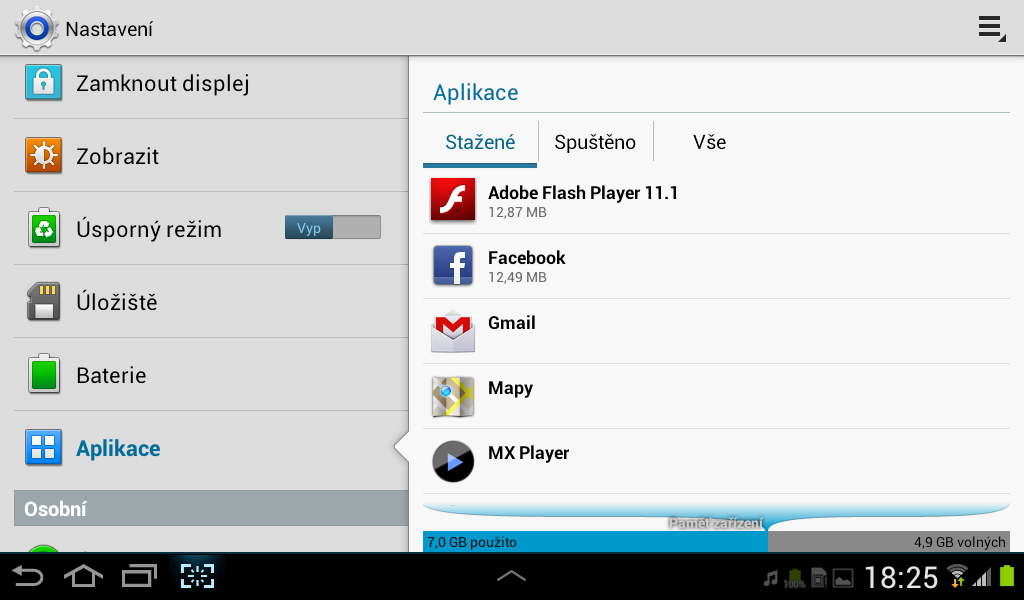1024x600 pixels.
Task: Toggle the Vyp switch on
Action: point(332,227)
